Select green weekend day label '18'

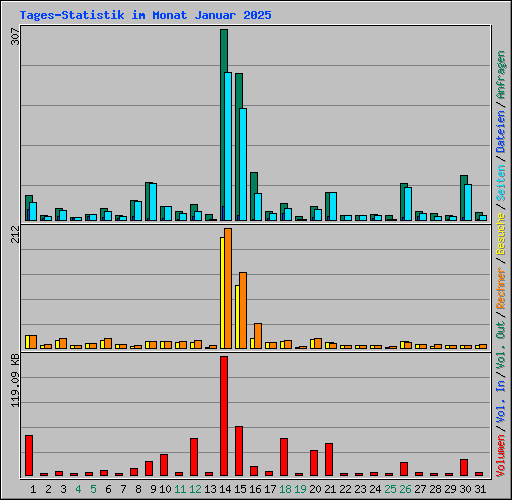point(285,489)
